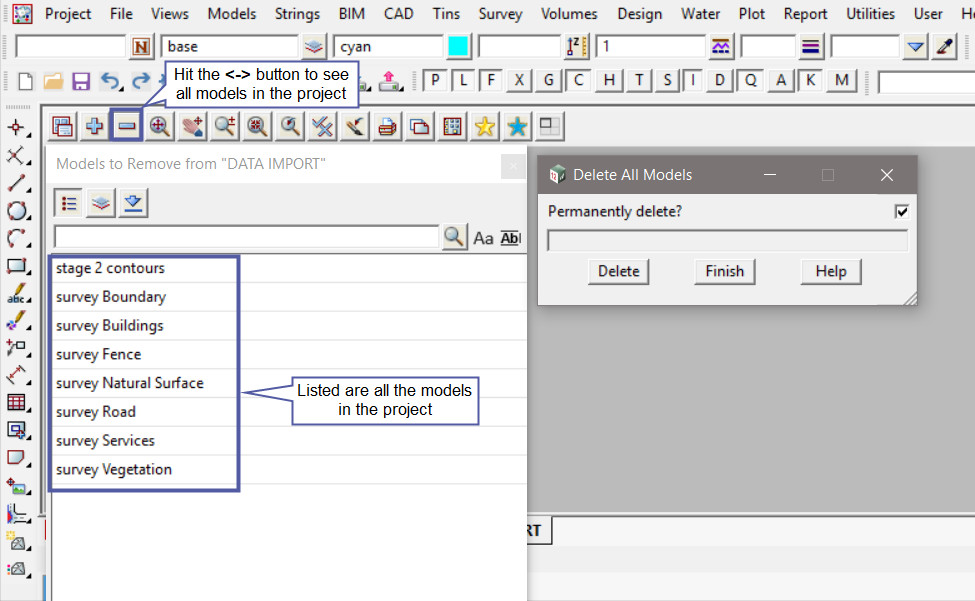Click the add model plus button
The image size is (975, 601).
coord(95,126)
